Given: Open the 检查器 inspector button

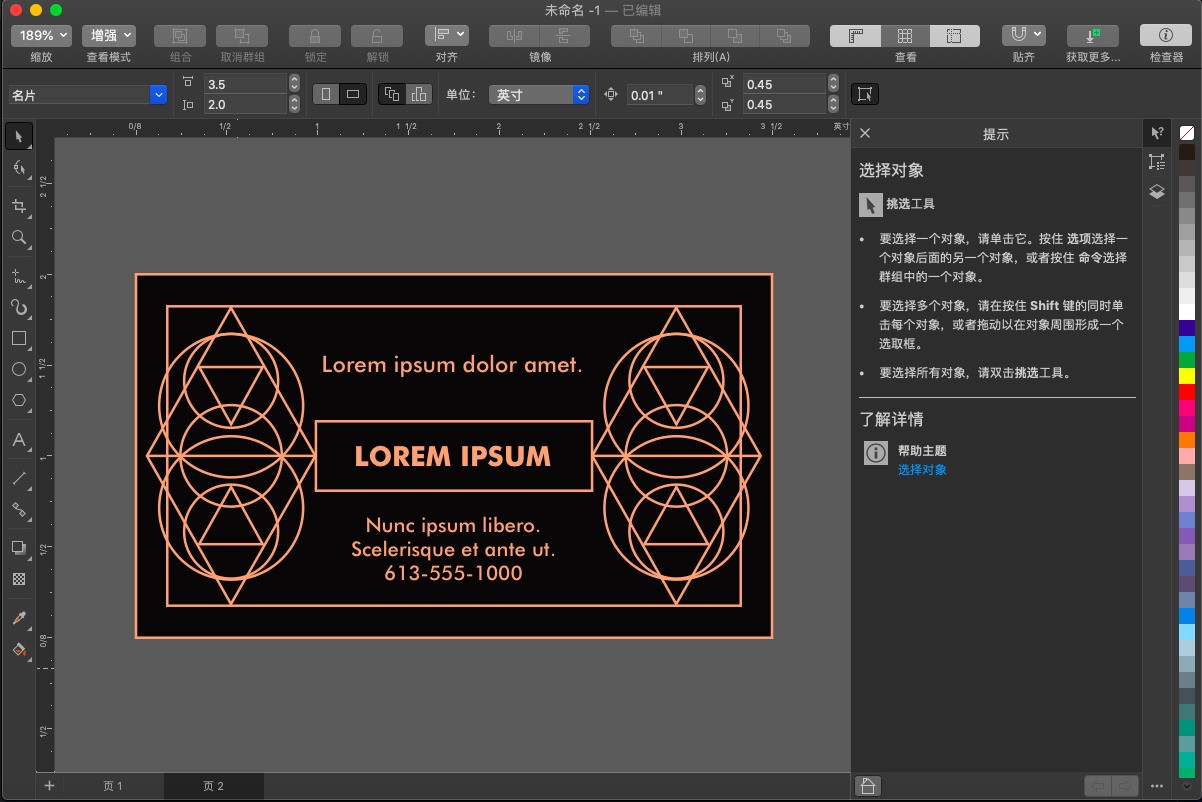Looking at the screenshot, I should coord(1165,35).
